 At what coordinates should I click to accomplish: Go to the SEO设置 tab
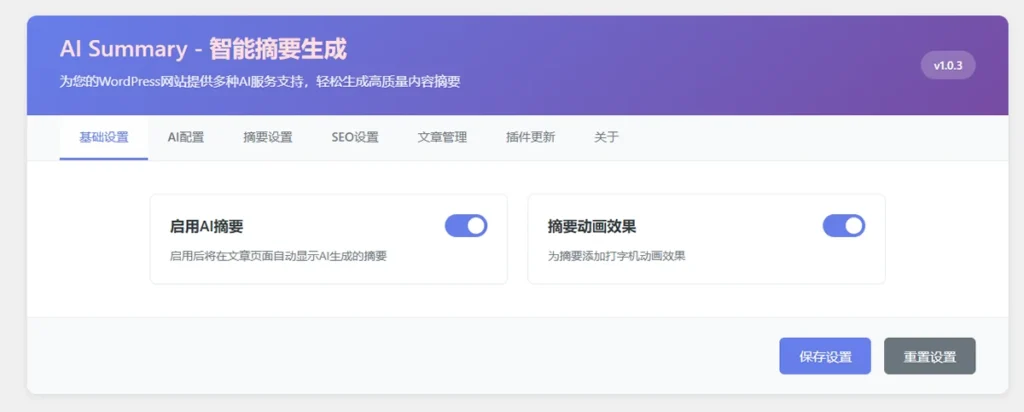coord(355,138)
